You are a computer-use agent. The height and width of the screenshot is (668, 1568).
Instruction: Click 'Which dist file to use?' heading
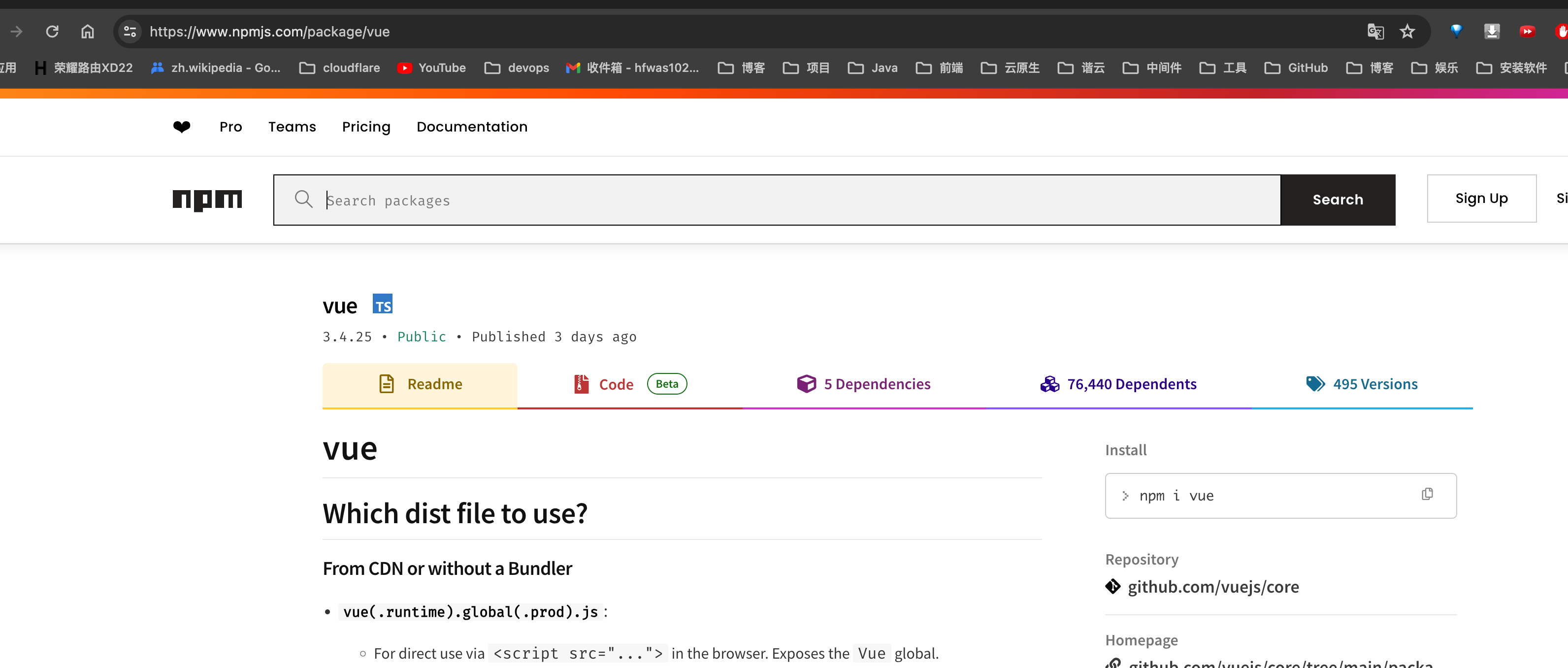tap(455, 513)
